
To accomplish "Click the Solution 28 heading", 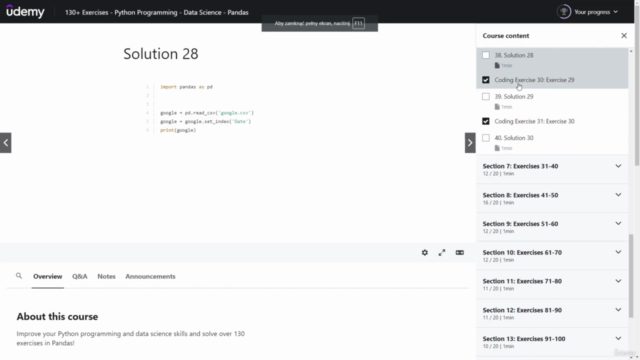I will (x=161, y=53).
